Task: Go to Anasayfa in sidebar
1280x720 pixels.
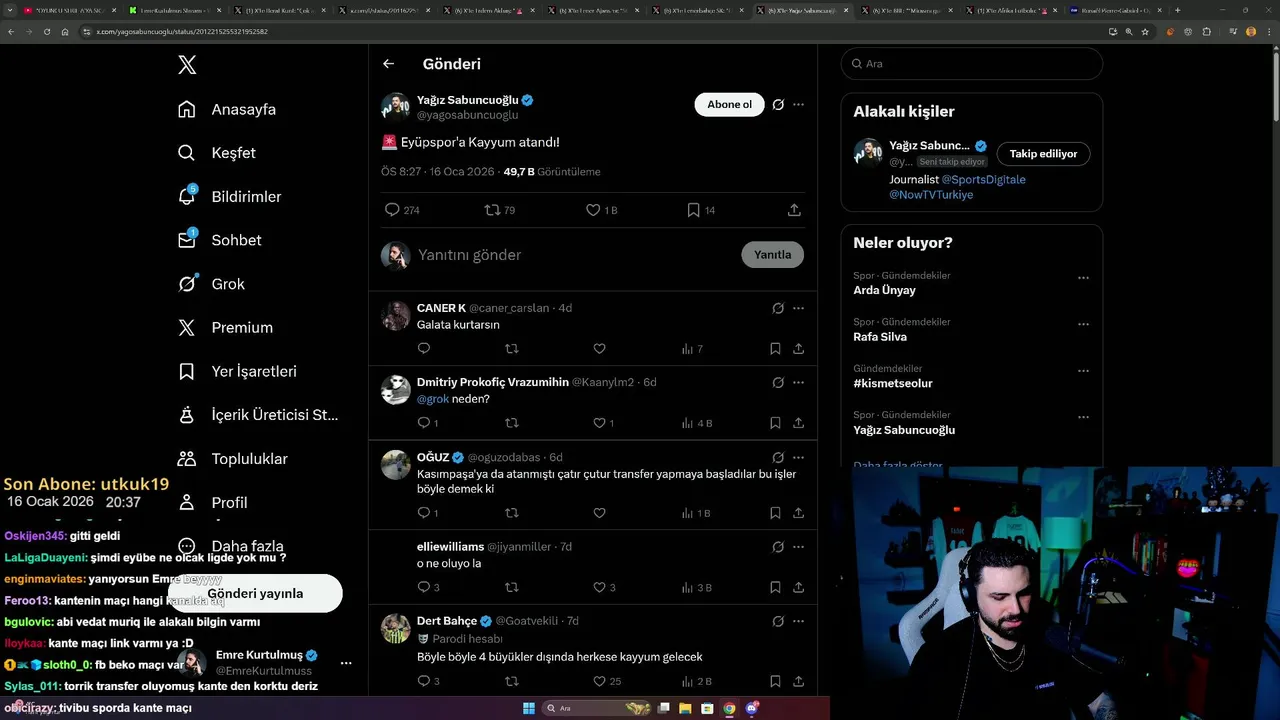Action: pyautogui.click(x=227, y=109)
